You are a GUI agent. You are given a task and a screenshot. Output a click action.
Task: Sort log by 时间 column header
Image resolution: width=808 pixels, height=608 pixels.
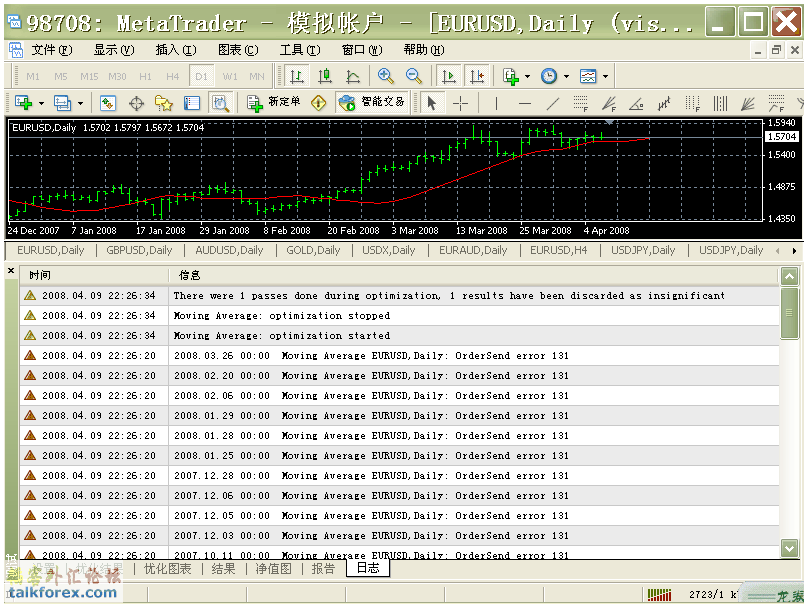pyautogui.click(x=94, y=275)
